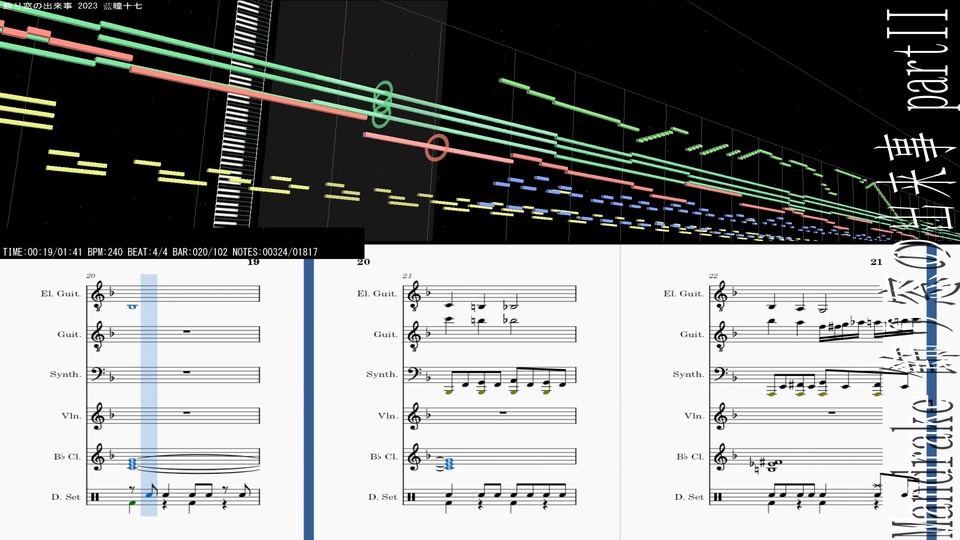Click the blue whole note in El. Guit. measure 20
Screen dimensions: 960x540
(132, 307)
